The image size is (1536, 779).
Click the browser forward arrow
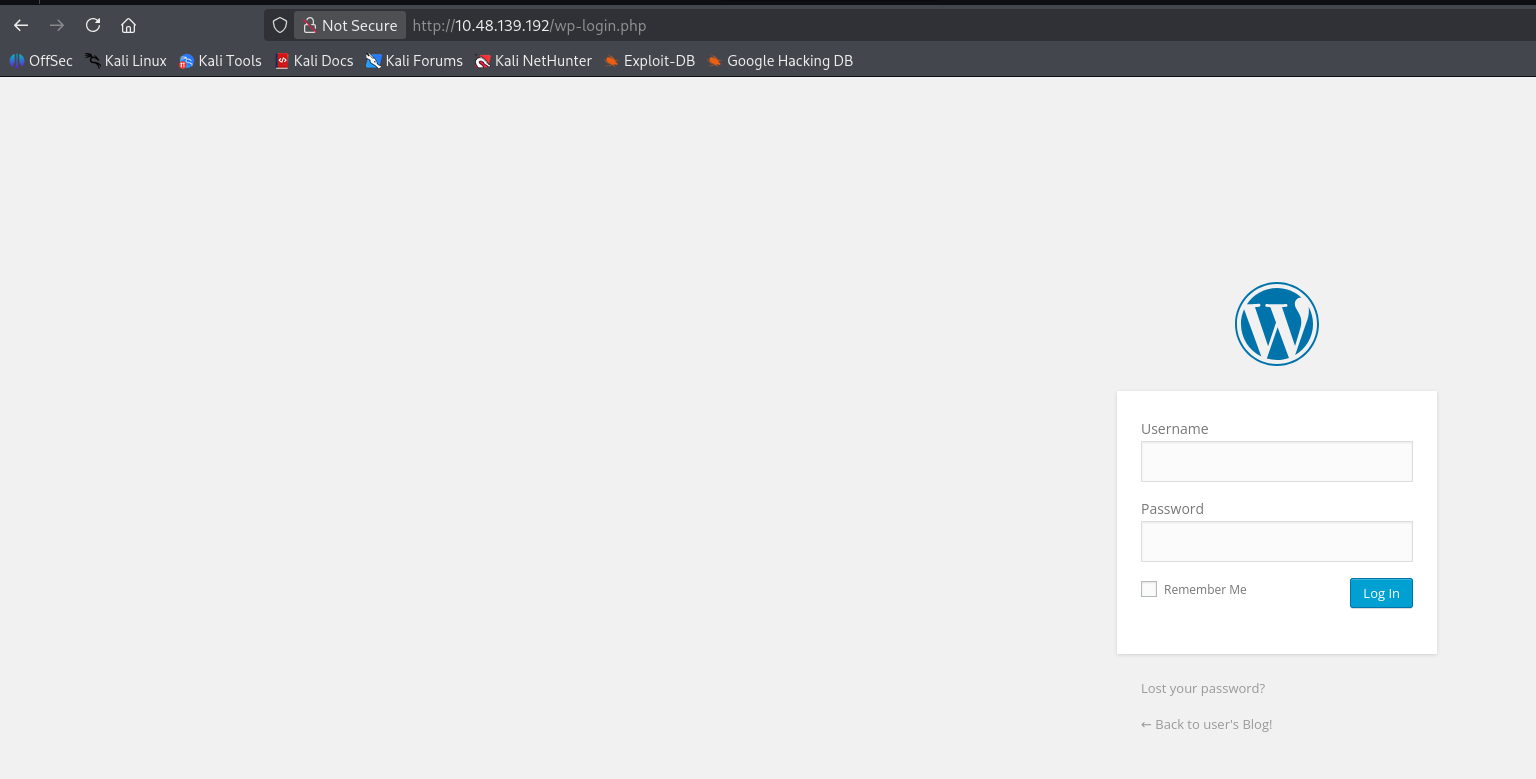click(x=57, y=25)
